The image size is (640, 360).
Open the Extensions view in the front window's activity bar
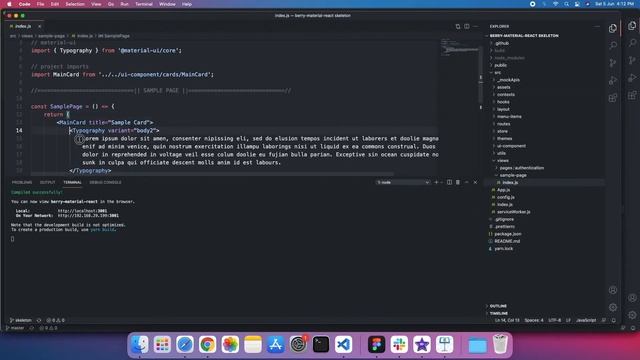click(x=613, y=98)
